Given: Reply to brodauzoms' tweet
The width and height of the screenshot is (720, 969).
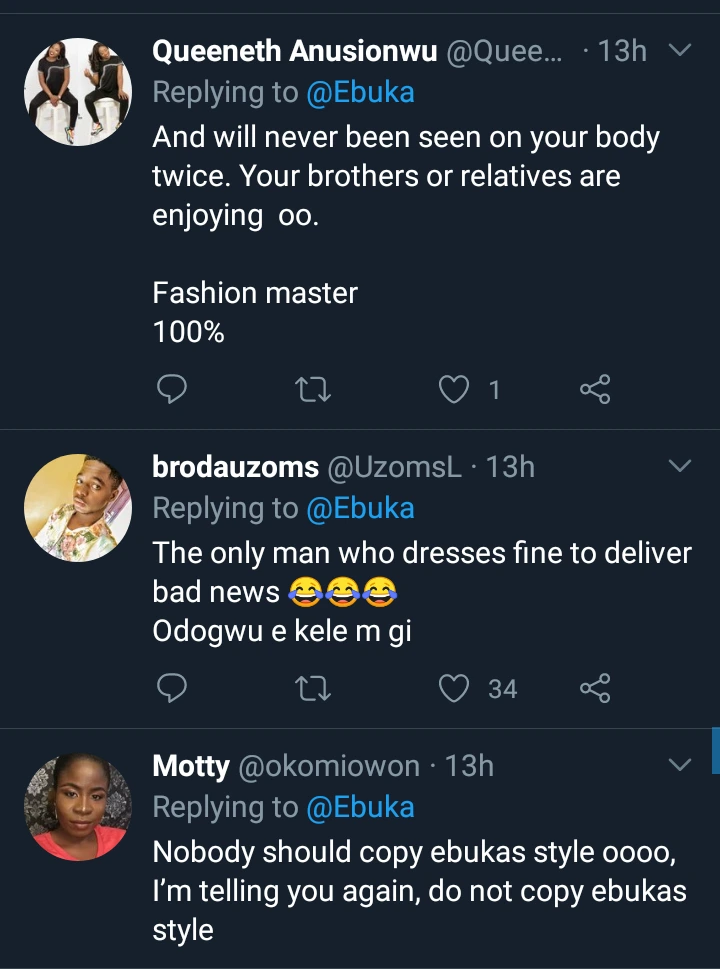Looking at the screenshot, I should point(173,687).
